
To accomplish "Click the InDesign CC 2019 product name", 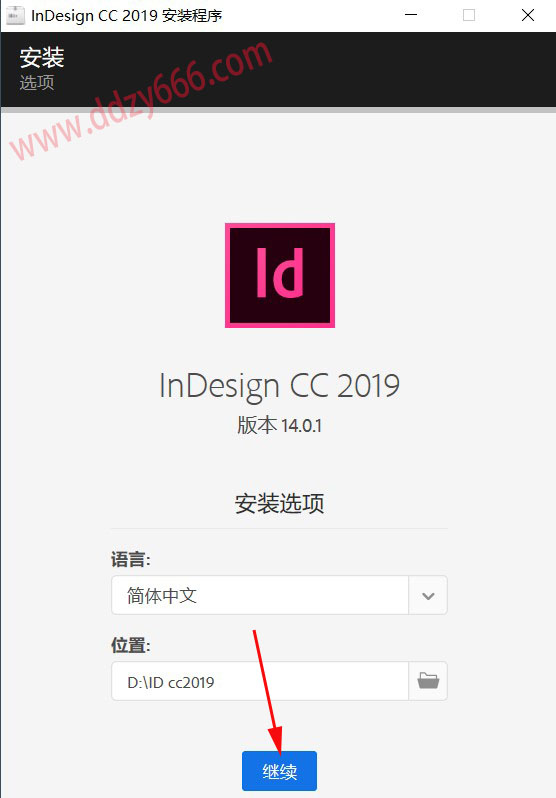I will (279, 386).
